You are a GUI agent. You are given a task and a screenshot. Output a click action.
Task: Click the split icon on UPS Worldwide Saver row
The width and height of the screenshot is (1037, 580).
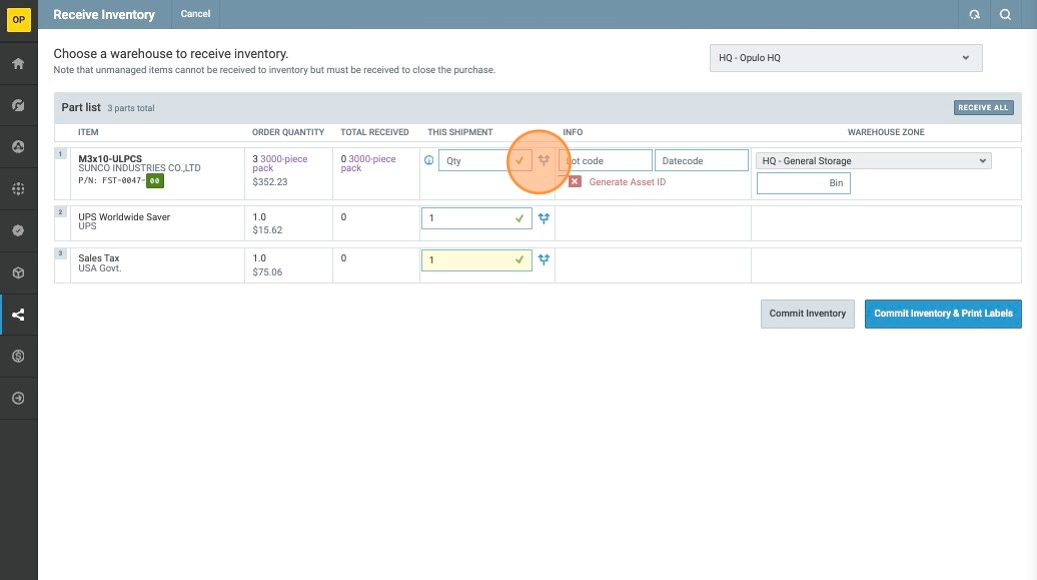pyautogui.click(x=544, y=218)
